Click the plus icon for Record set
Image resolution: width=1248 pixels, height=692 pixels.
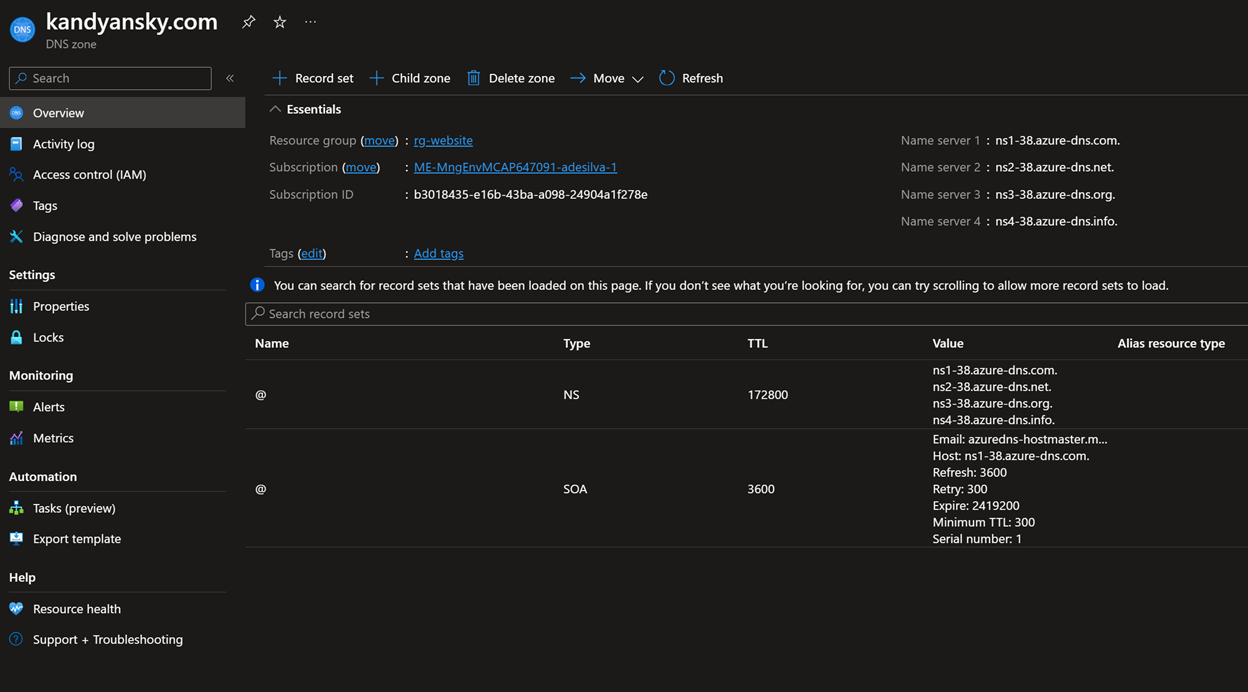[279, 78]
